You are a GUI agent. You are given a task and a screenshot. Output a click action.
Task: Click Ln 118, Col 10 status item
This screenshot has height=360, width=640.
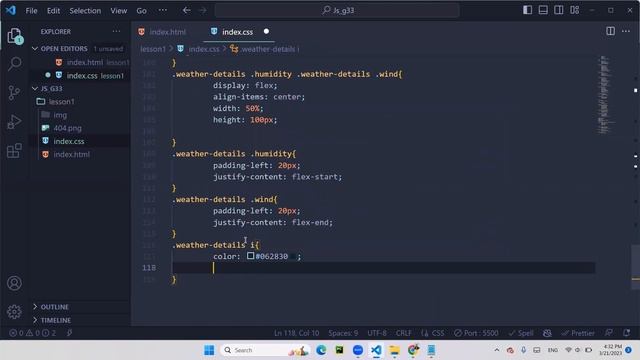296,333
